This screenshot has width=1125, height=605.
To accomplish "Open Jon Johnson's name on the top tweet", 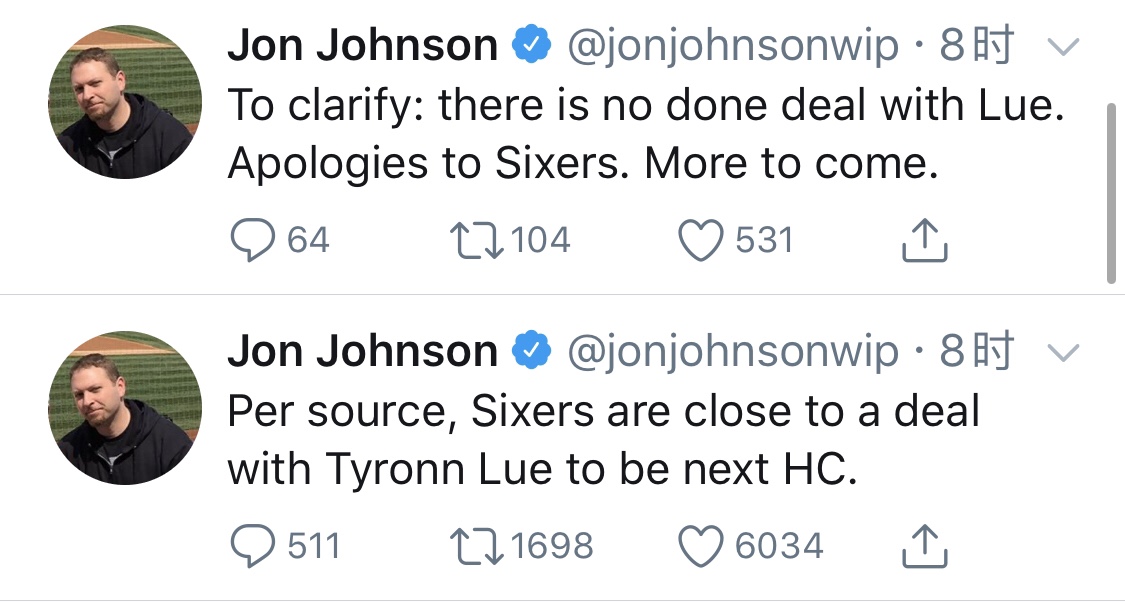I will pos(362,46).
